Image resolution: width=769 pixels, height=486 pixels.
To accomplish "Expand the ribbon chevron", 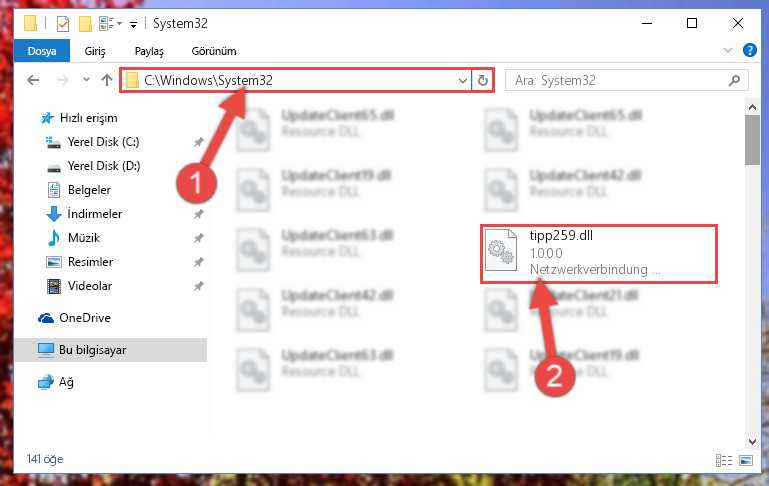I will coord(728,50).
